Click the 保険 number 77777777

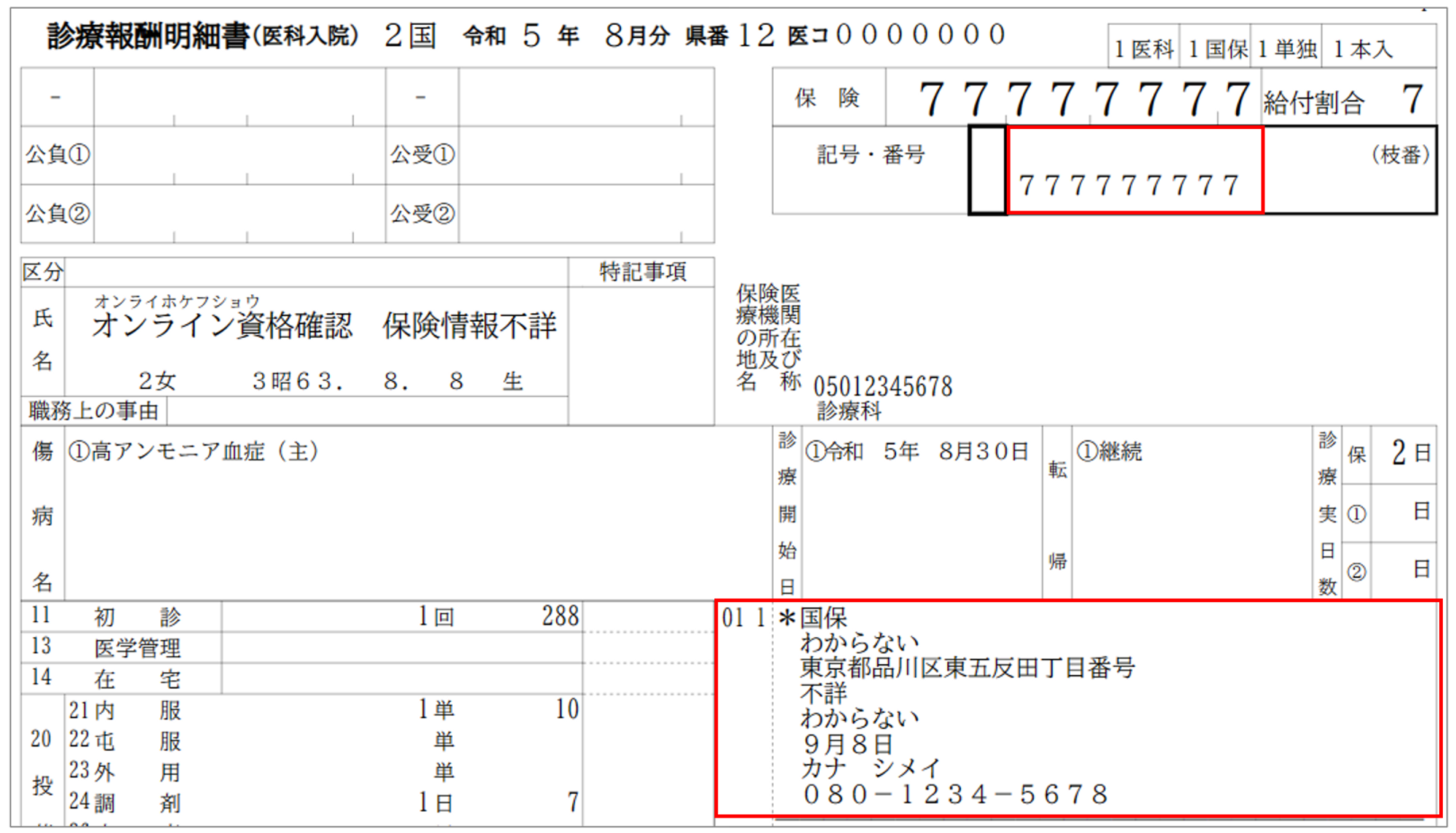tap(1084, 99)
